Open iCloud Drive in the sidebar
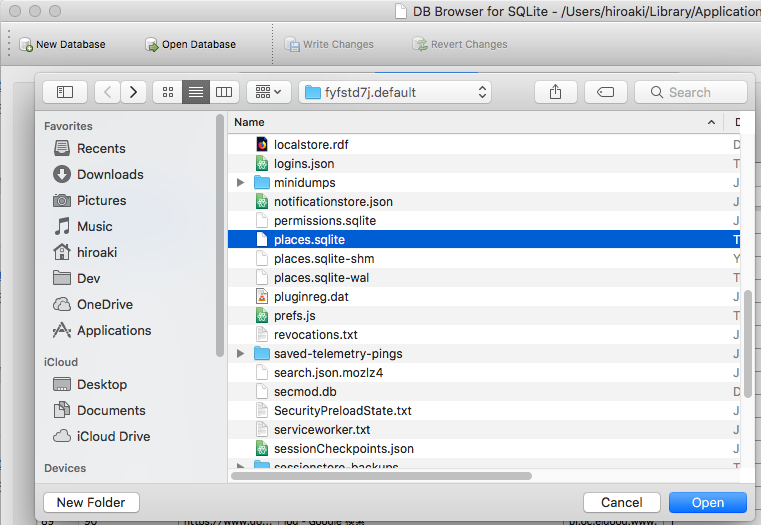This screenshot has width=761, height=525. pos(102,436)
